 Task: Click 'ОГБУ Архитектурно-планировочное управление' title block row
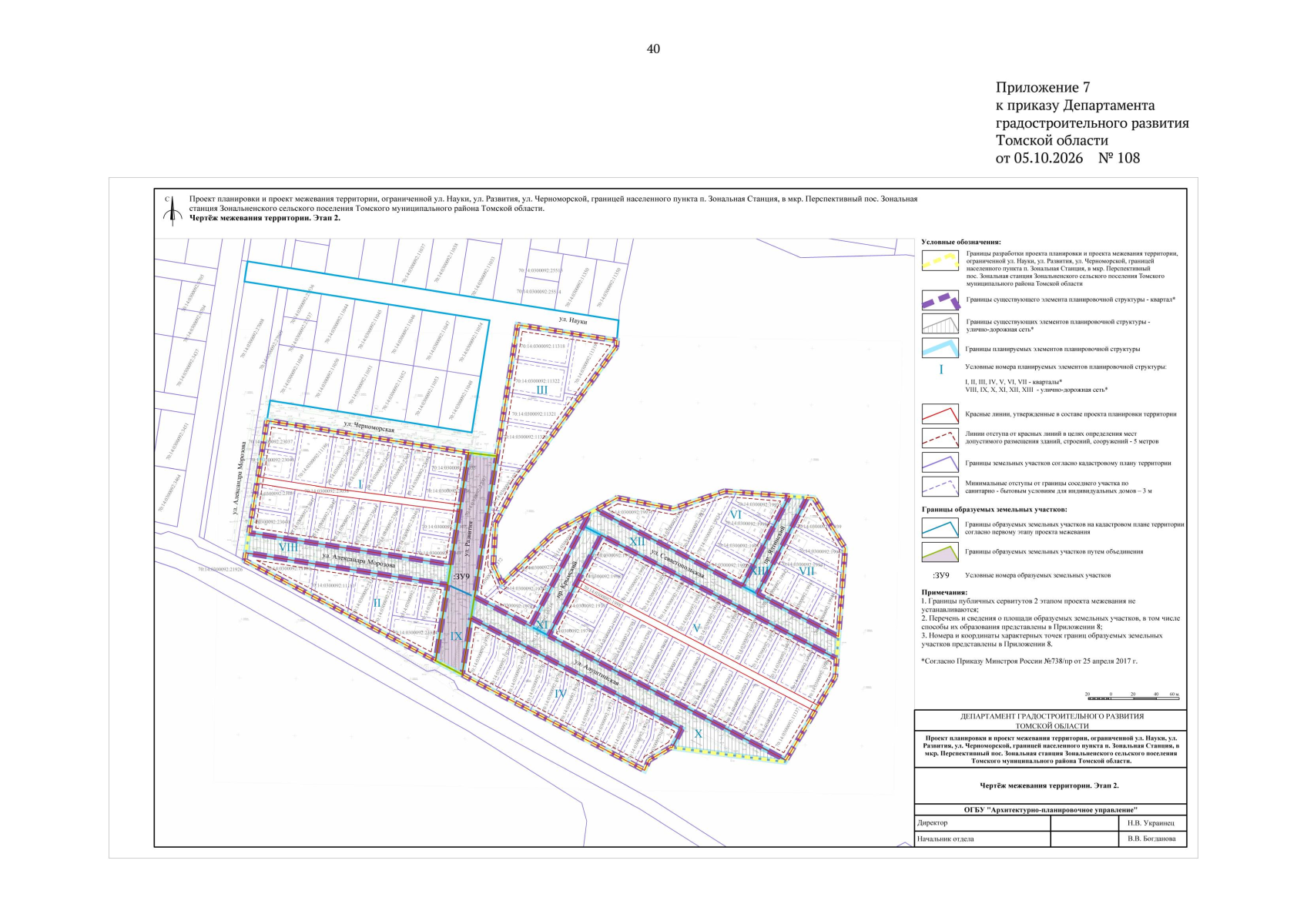tap(1051, 810)
